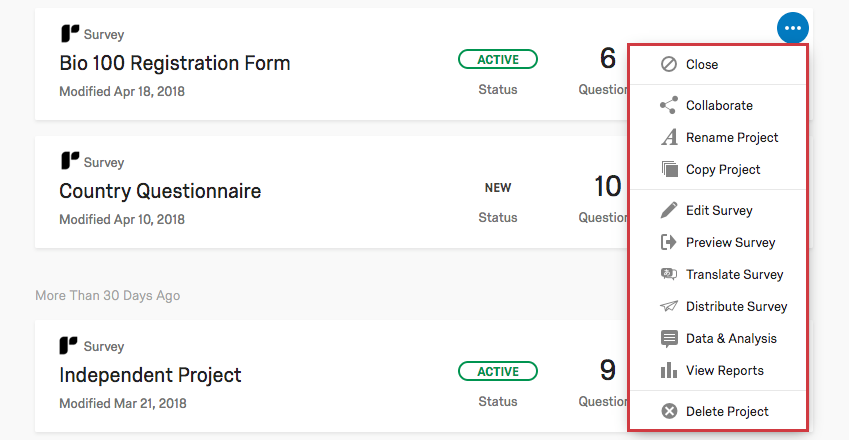Image resolution: width=849 pixels, height=440 pixels.
Task: Click the Preview Survey arrow icon
Action: 669,242
